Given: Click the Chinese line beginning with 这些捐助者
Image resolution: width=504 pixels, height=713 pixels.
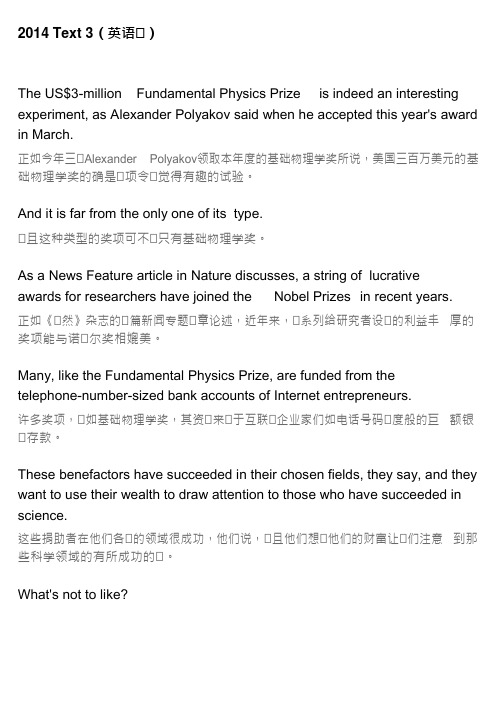Looking at the screenshot, I should tap(247, 539).
